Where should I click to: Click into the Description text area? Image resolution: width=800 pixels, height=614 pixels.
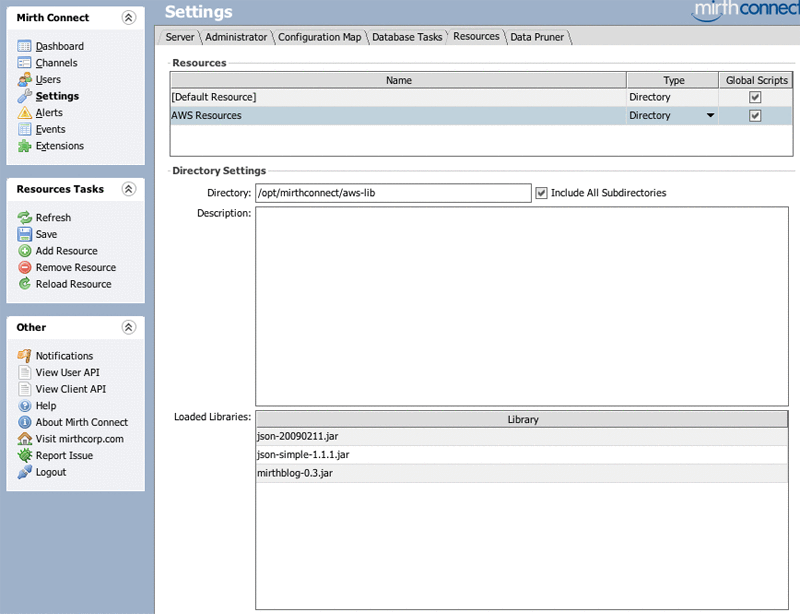tap(522, 306)
